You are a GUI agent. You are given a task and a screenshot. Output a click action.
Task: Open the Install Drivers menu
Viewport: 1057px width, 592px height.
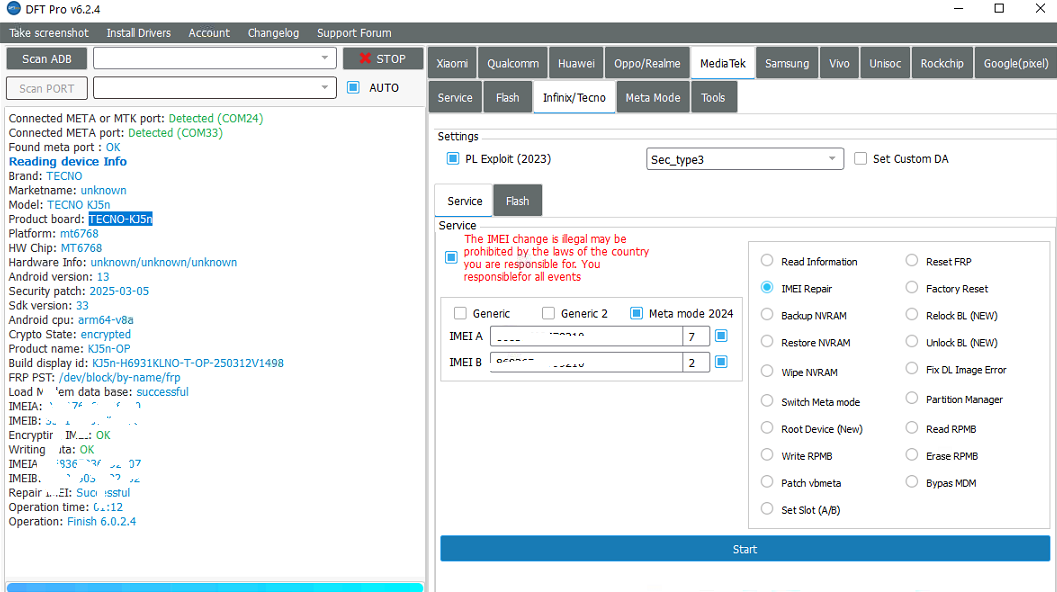[138, 33]
